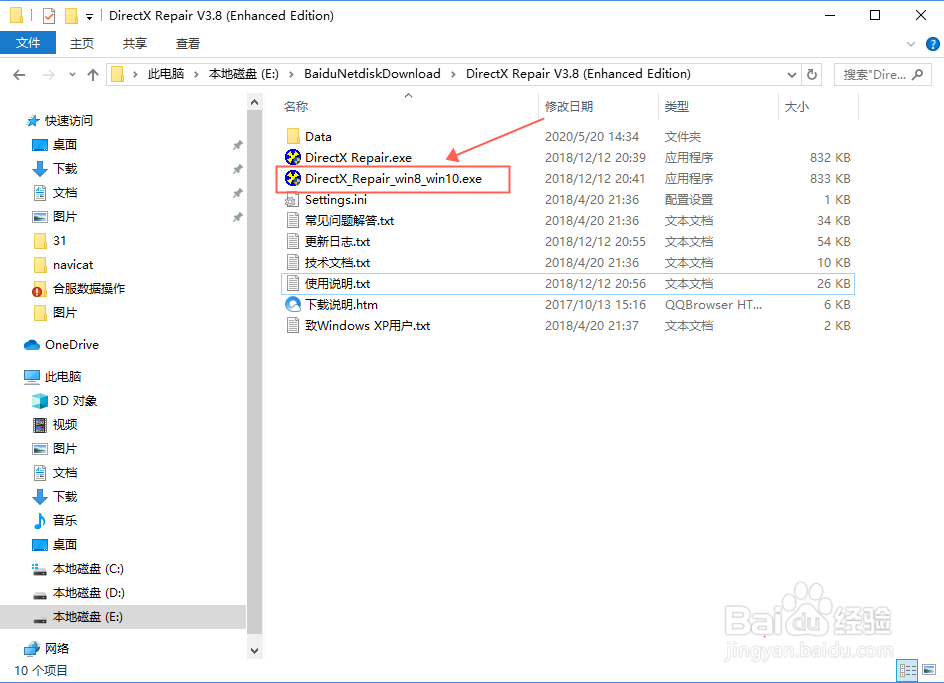Click the help question mark icon

(933, 44)
